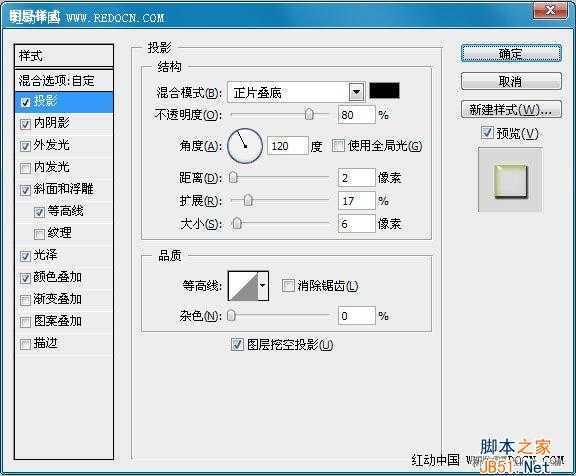This screenshot has width=576, height=476.
Task: Select the 光泽 row label
Action: coord(46,255)
